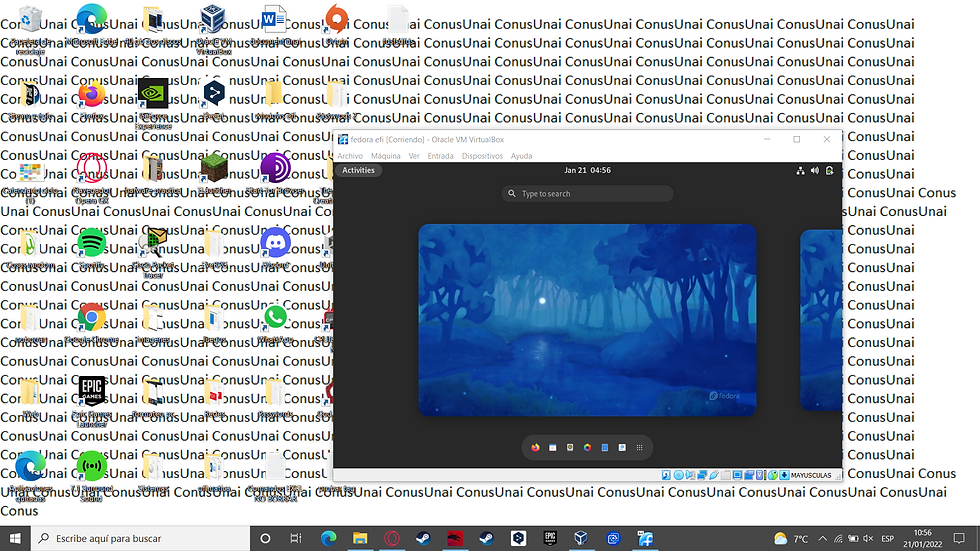This screenshot has height=551, width=980.
Task: Select the Google Chrome desktop shortcut
Action: tap(92, 323)
